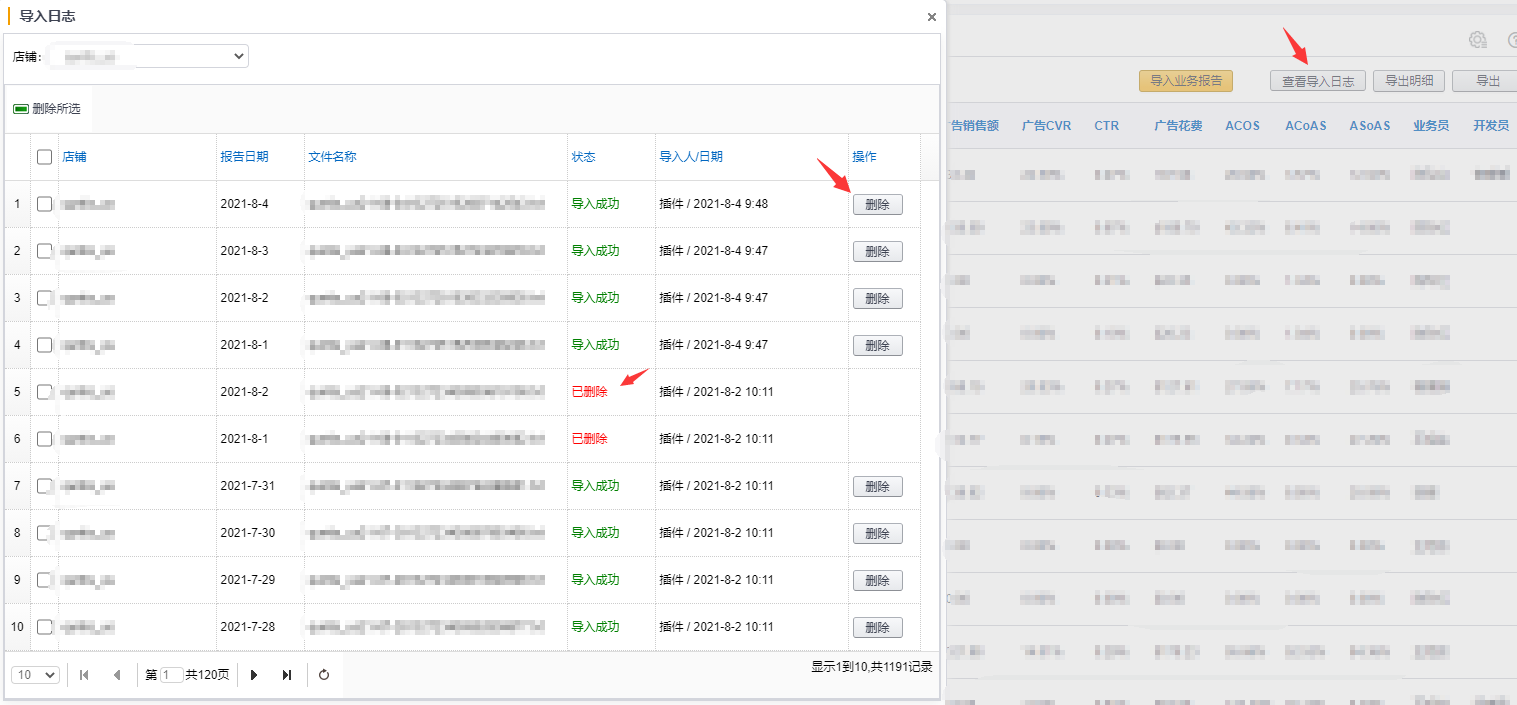Delete the 2021-8-4 import record

(x=877, y=205)
